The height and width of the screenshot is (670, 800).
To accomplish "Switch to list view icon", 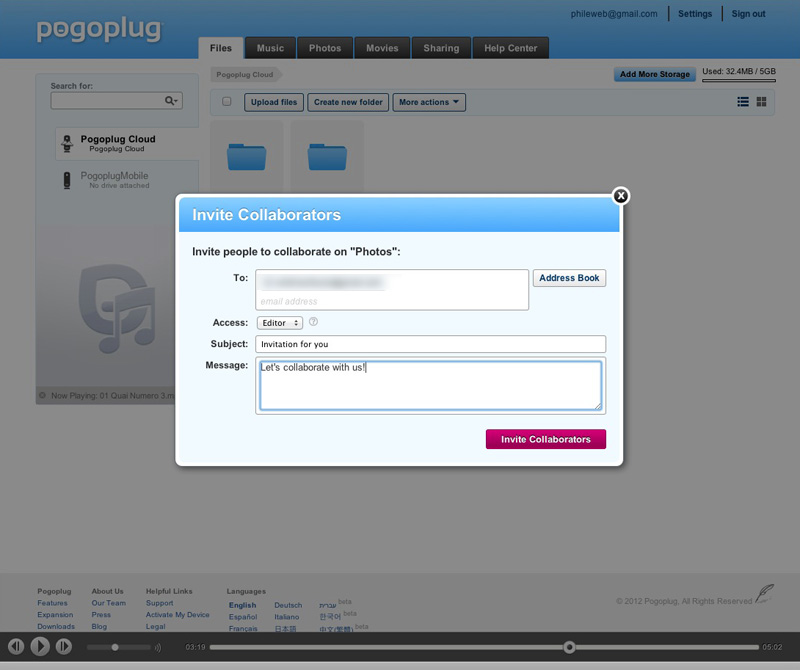I will pos(743,102).
